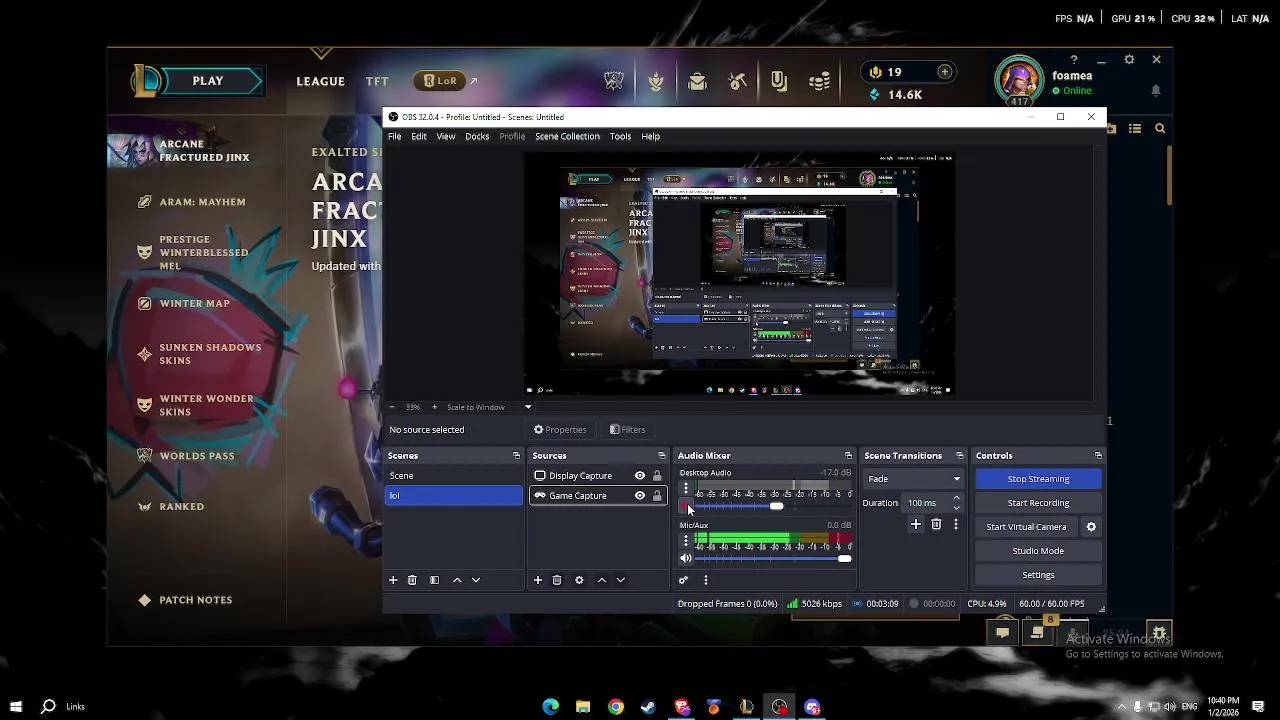Open virtual camera settings gear

click(1091, 527)
